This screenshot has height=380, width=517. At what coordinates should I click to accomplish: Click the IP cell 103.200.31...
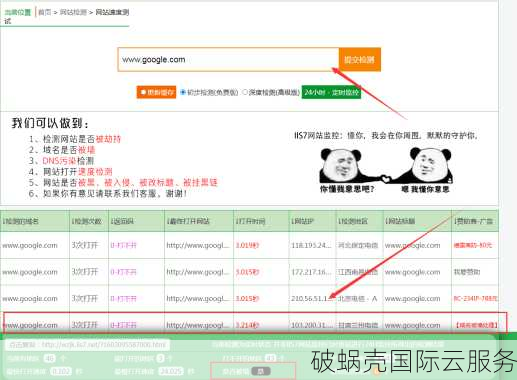point(311,325)
